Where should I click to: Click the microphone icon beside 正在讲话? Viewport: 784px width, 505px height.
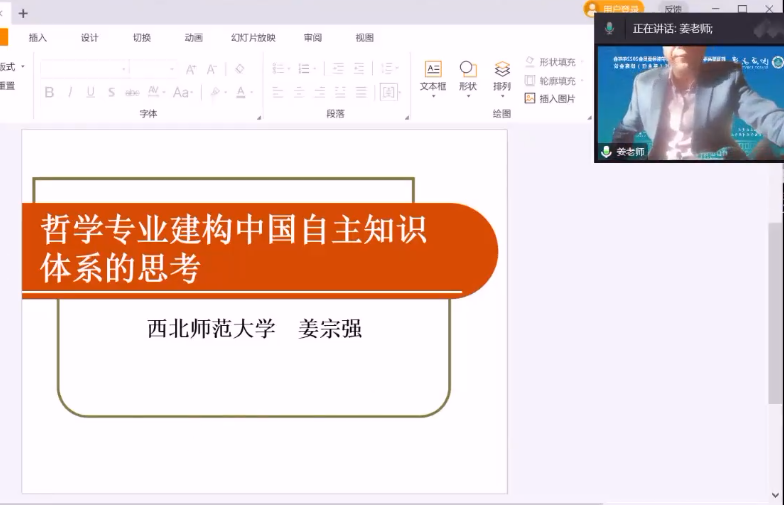point(609,29)
